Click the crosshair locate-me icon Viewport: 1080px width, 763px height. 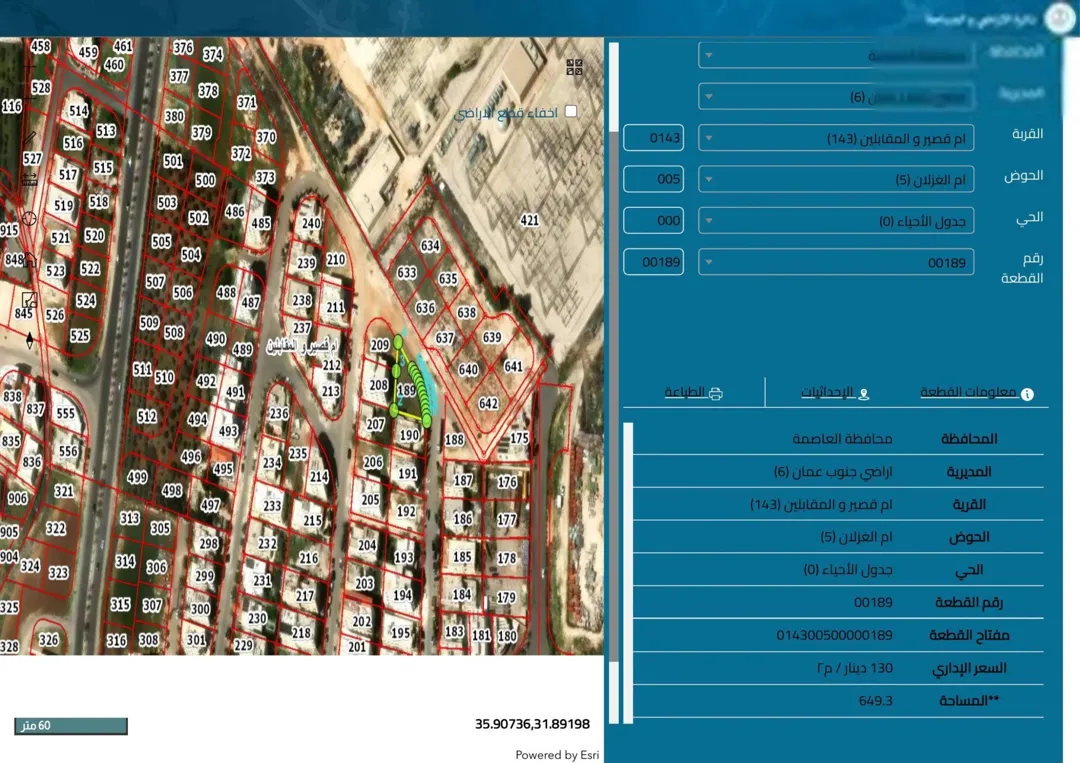pos(29,219)
